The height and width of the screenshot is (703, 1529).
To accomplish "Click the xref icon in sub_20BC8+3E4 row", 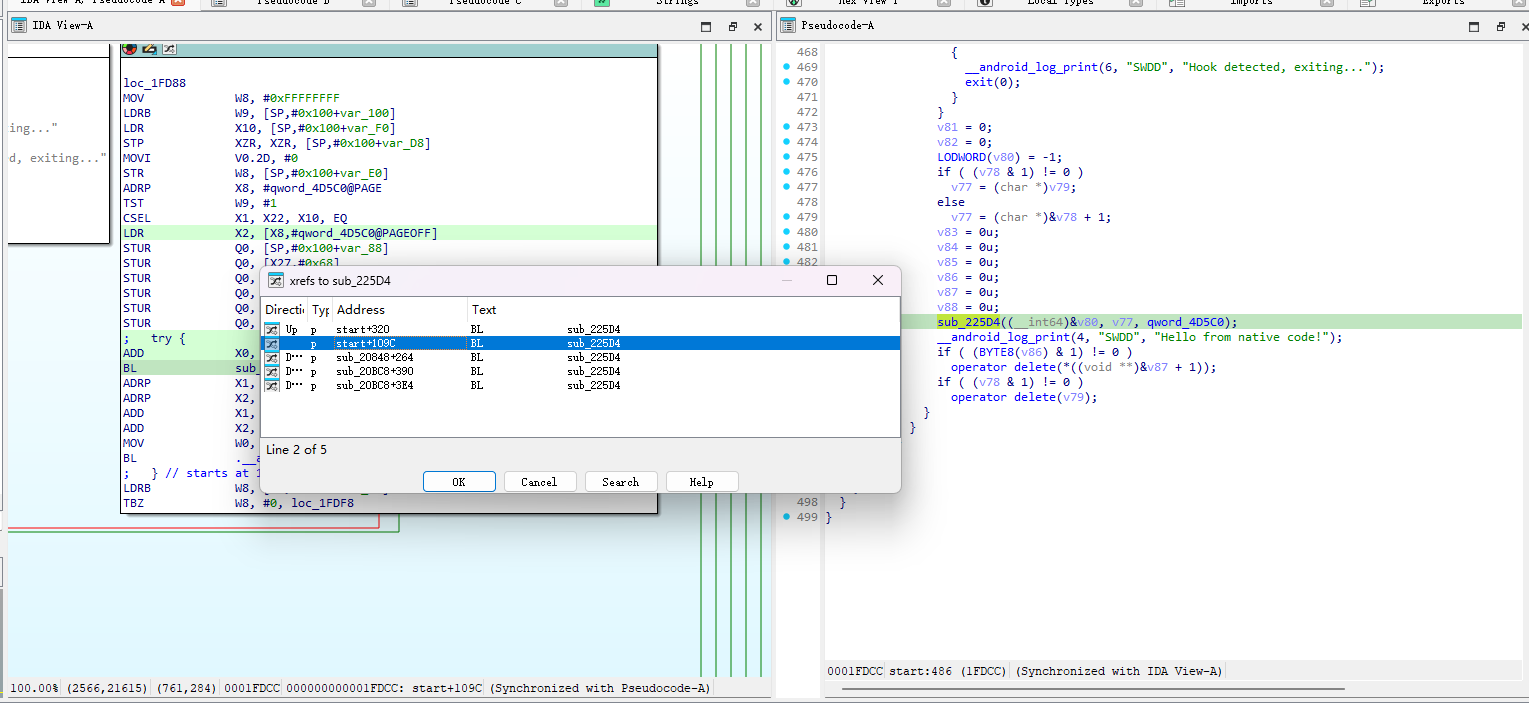I will (x=271, y=385).
